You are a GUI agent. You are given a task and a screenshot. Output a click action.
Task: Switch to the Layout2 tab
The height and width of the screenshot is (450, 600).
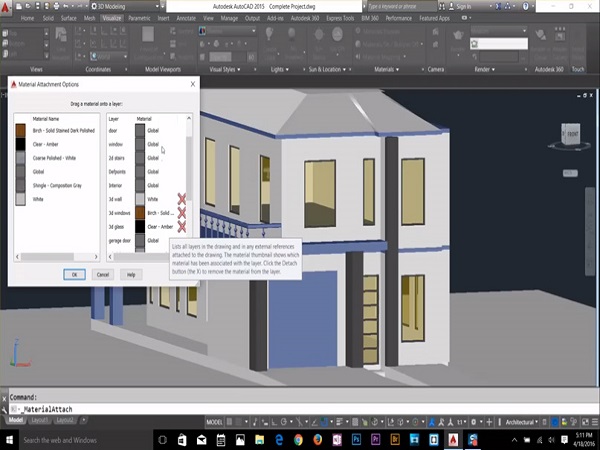click(x=64, y=420)
